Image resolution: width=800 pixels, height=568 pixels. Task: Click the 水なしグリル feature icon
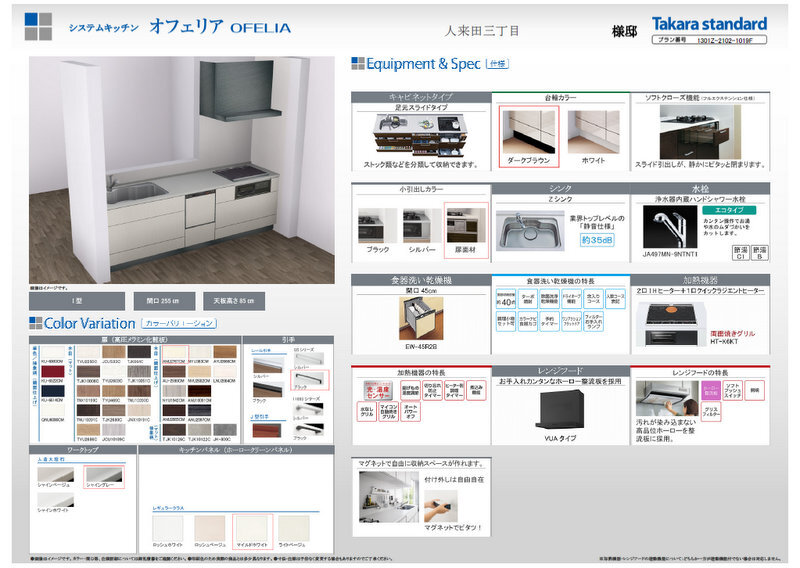click(367, 411)
